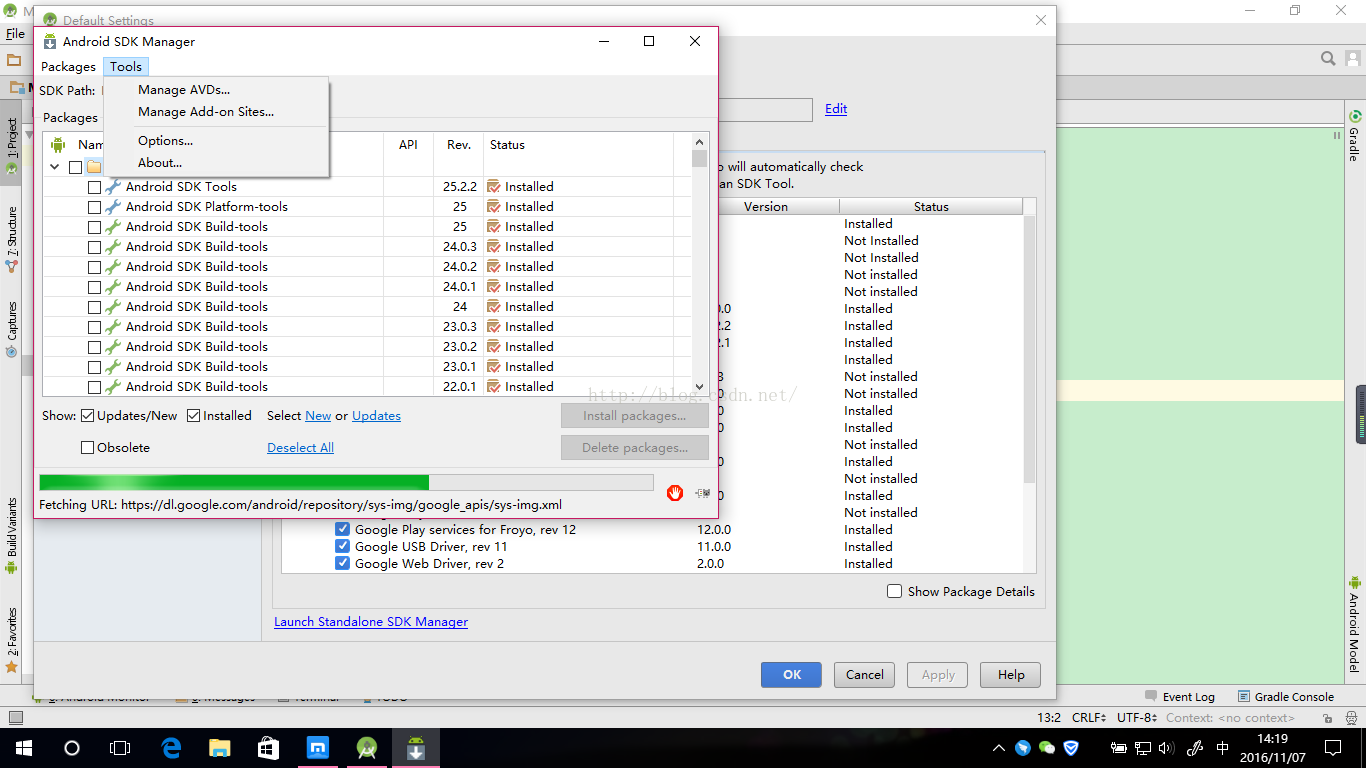Image resolution: width=1366 pixels, height=768 pixels.
Task: Check the Show Package Details box
Action: pyautogui.click(x=894, y=592)
